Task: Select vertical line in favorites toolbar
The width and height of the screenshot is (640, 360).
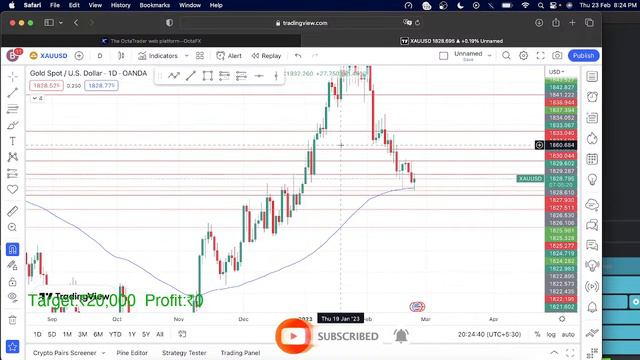Action: tap(276, 76)
